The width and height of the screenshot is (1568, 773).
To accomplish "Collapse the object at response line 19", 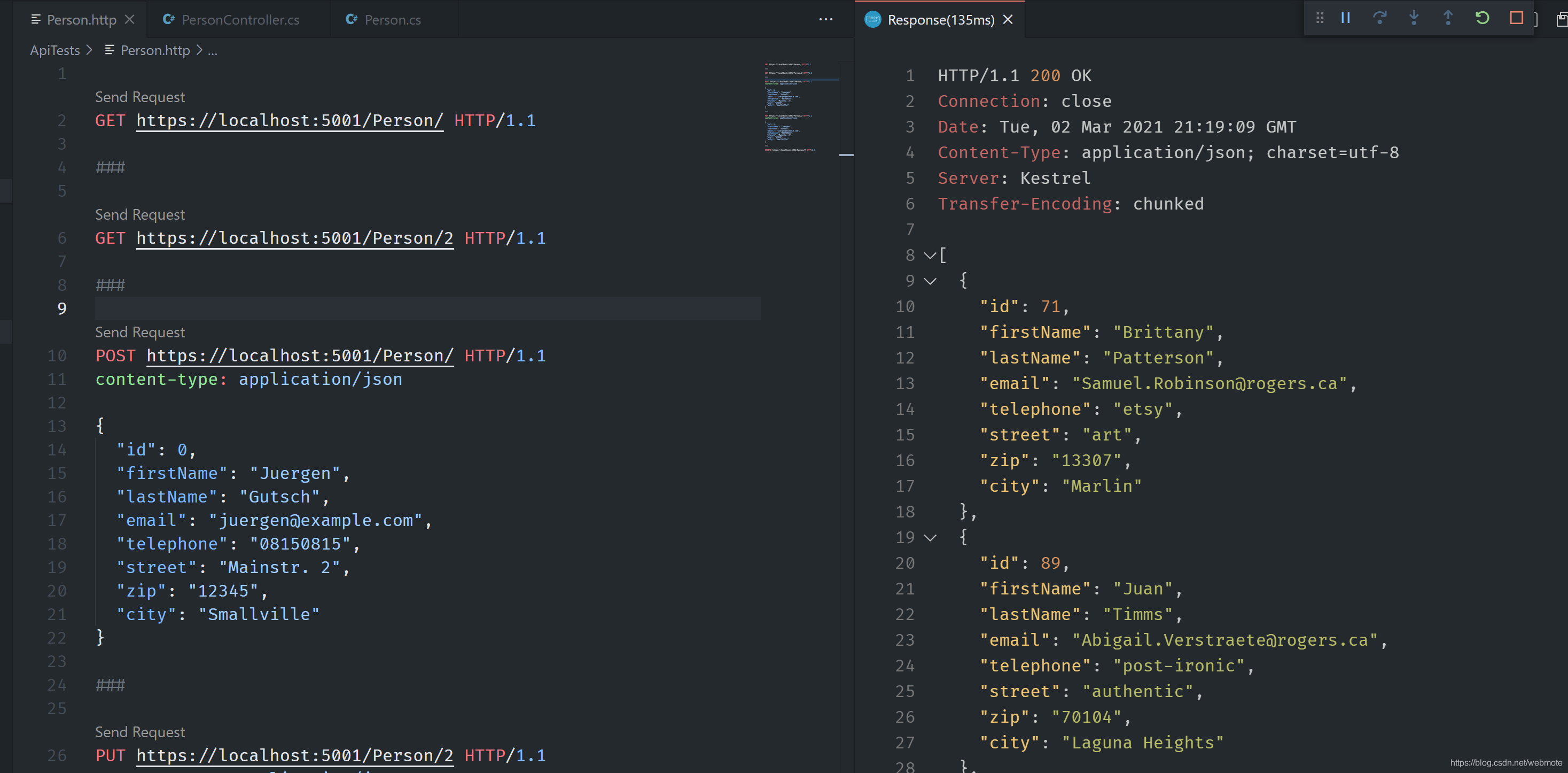I will (x=930, y=537).
